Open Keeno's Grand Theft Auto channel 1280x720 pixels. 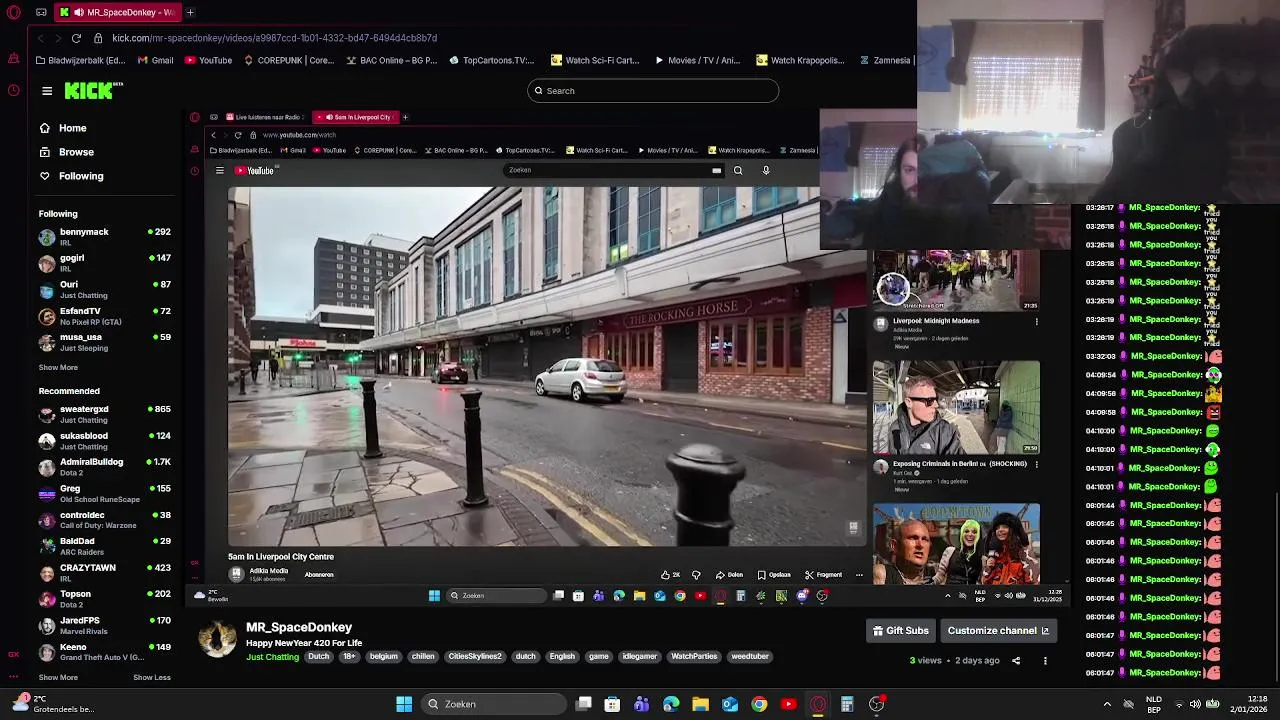pos(105,652)
